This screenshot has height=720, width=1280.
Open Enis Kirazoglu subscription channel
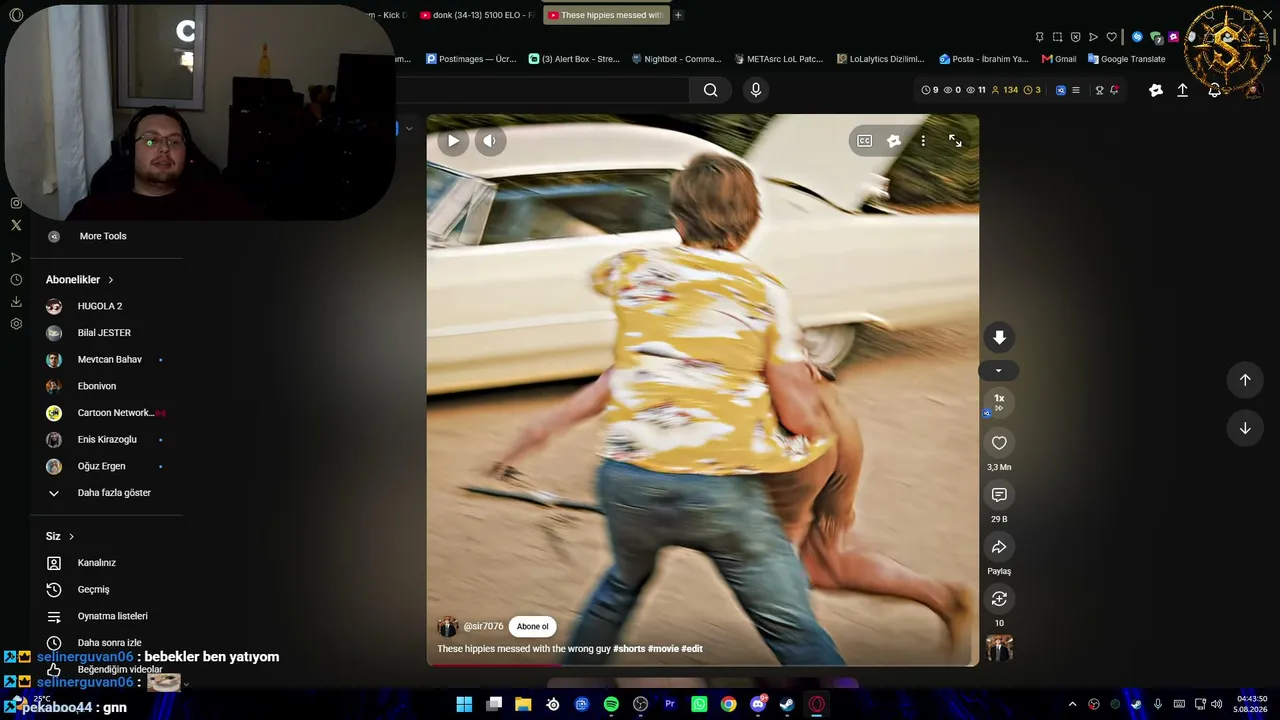(106, 440)
